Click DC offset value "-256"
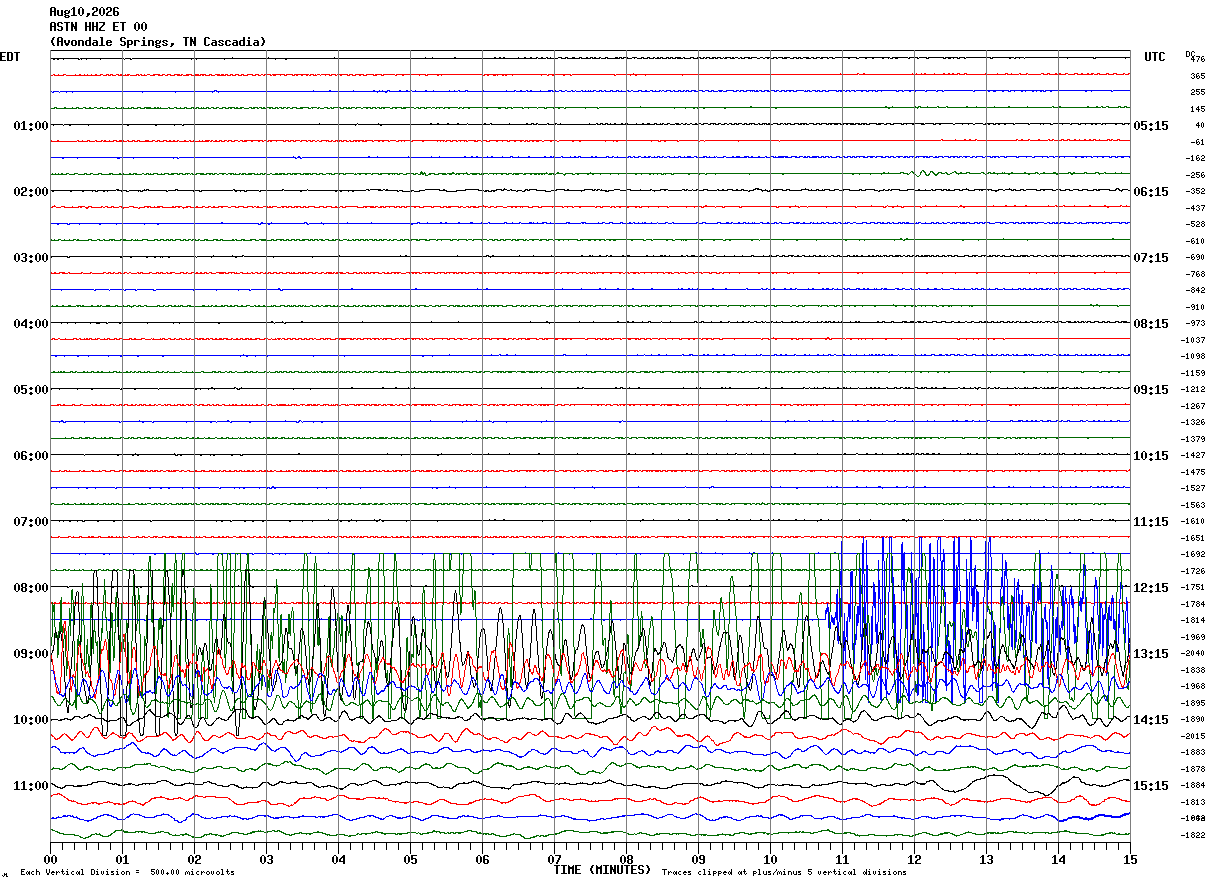 [x=1195, y=175]
